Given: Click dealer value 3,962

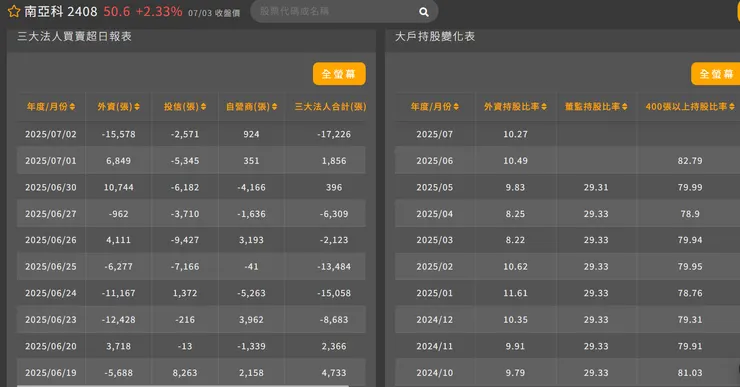Looking at the screenshot, I should point(251,320).
